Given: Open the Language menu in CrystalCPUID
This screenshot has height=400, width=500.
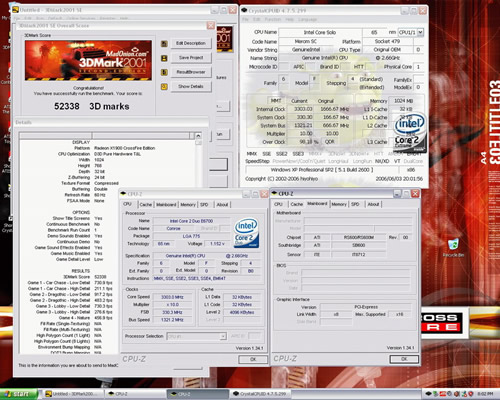Looking at the screenshot, I should (307, 20).
